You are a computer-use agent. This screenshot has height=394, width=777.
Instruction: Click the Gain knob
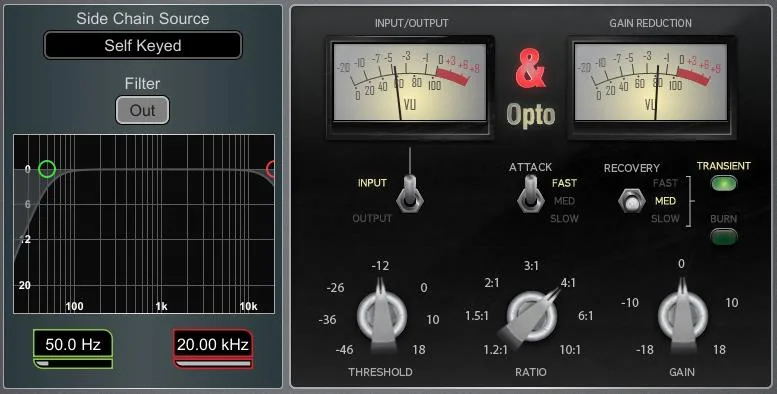point(682,316)
